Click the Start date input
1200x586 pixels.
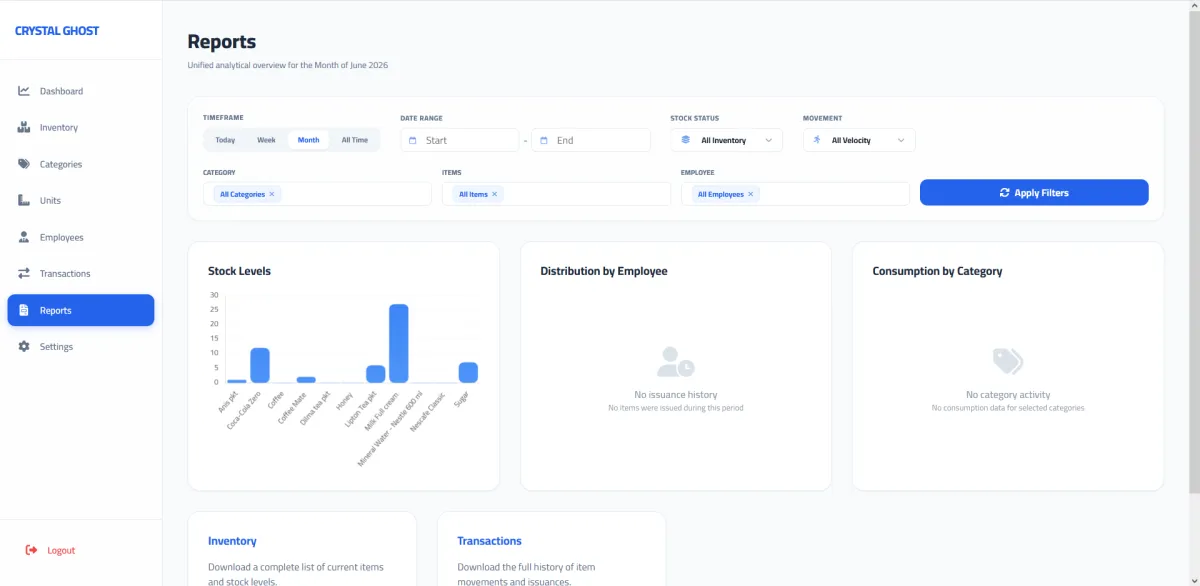[x=460, y=140]
